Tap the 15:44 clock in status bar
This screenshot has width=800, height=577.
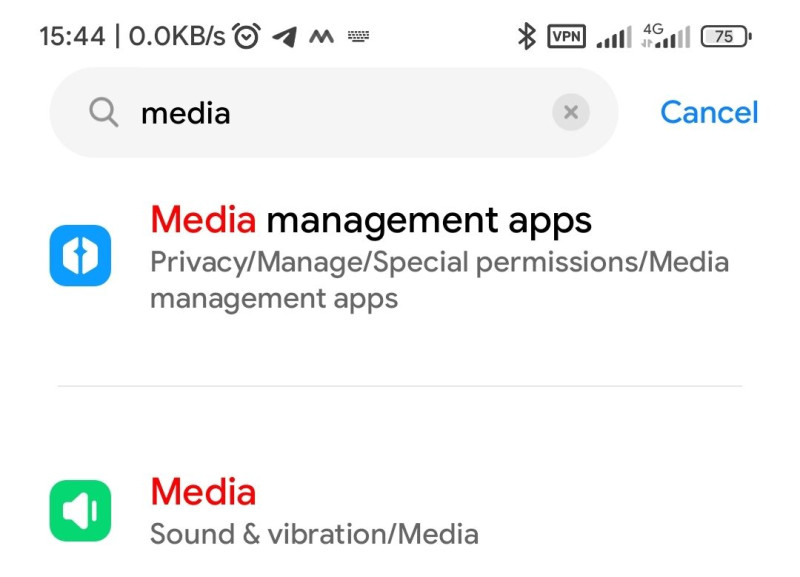[x=72, y=37]
